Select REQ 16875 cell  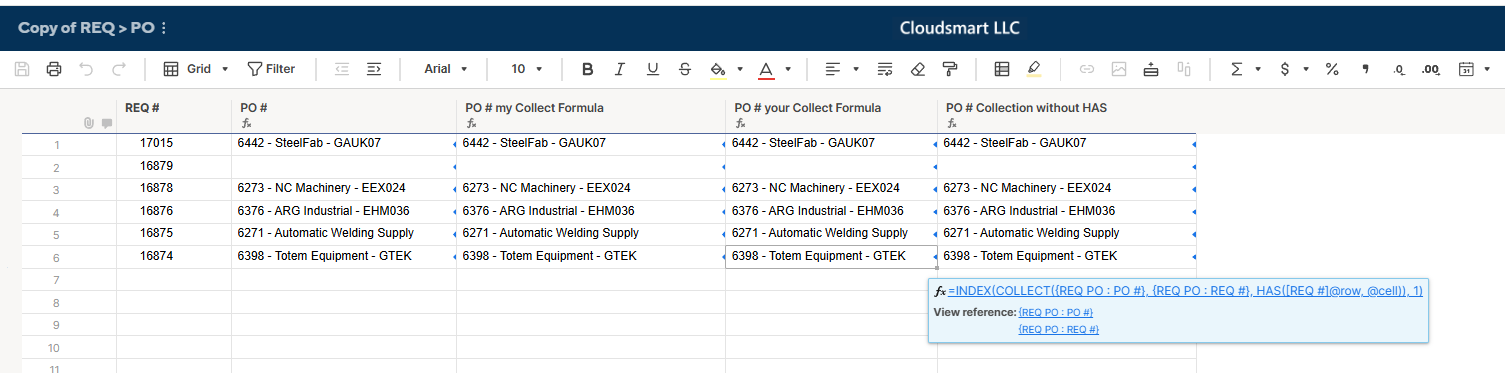point(174,234)
